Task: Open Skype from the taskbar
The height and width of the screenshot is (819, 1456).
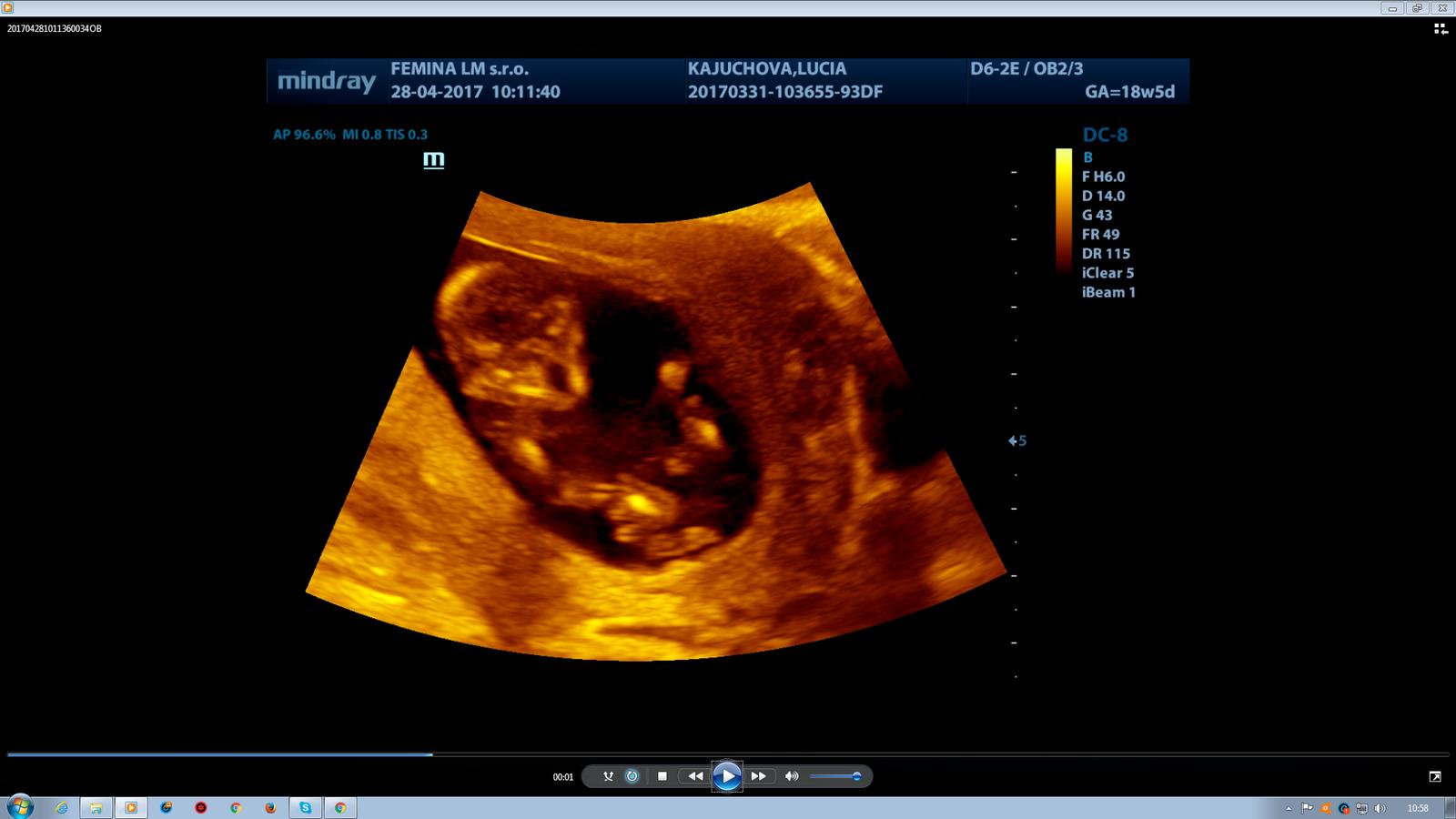Action: coord(305,807)
